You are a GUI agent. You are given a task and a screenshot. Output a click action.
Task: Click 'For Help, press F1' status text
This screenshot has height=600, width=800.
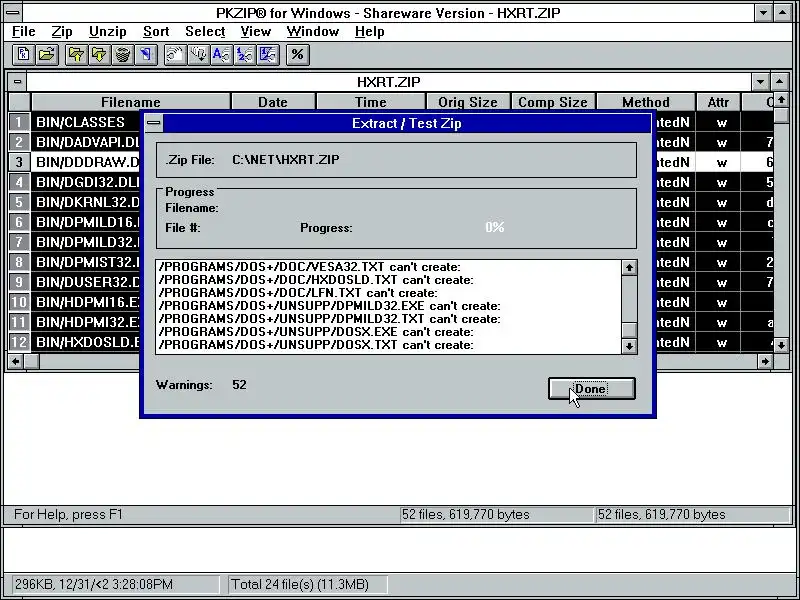68,514
